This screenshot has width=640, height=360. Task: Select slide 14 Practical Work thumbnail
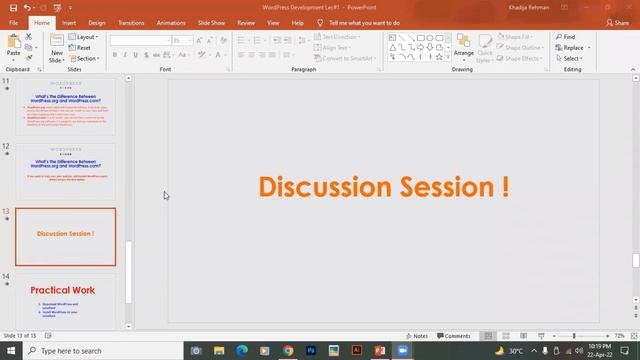[x=65, y=301]
